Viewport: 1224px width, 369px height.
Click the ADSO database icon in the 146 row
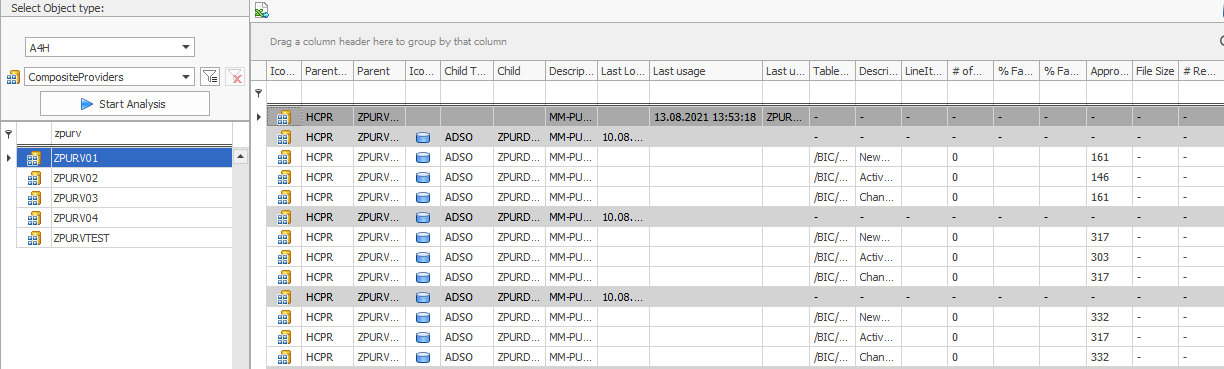tap(422, 177)
